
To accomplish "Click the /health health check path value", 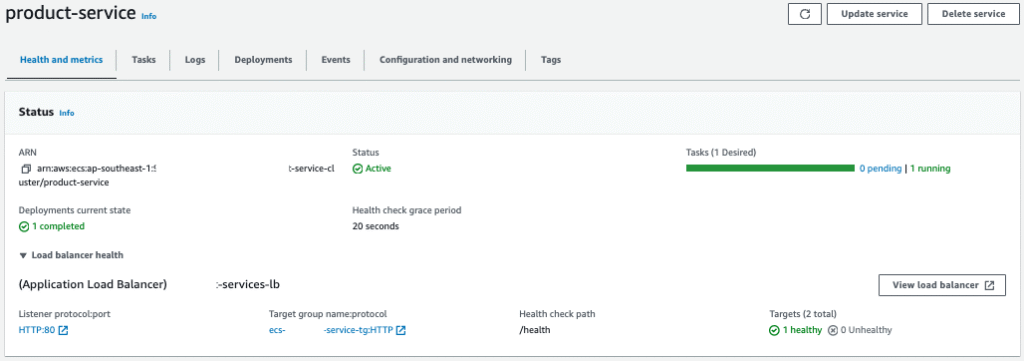I will click(x=535, y=330).
